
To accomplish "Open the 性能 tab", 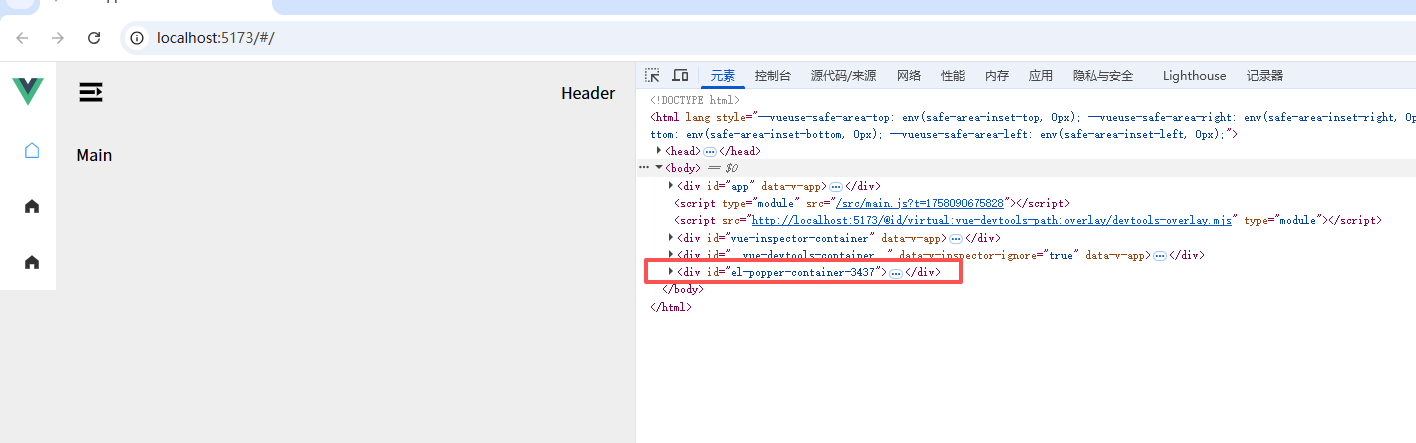I will (953, 76).
